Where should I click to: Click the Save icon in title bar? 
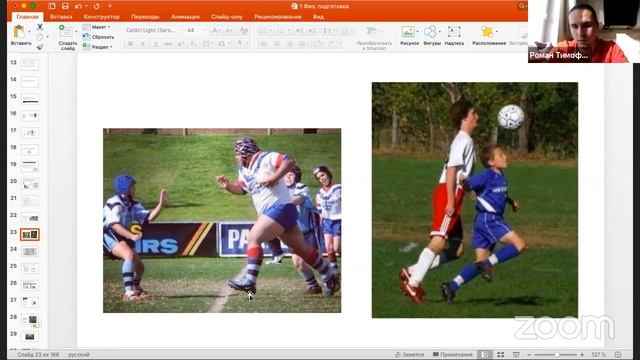click(65, 6)
